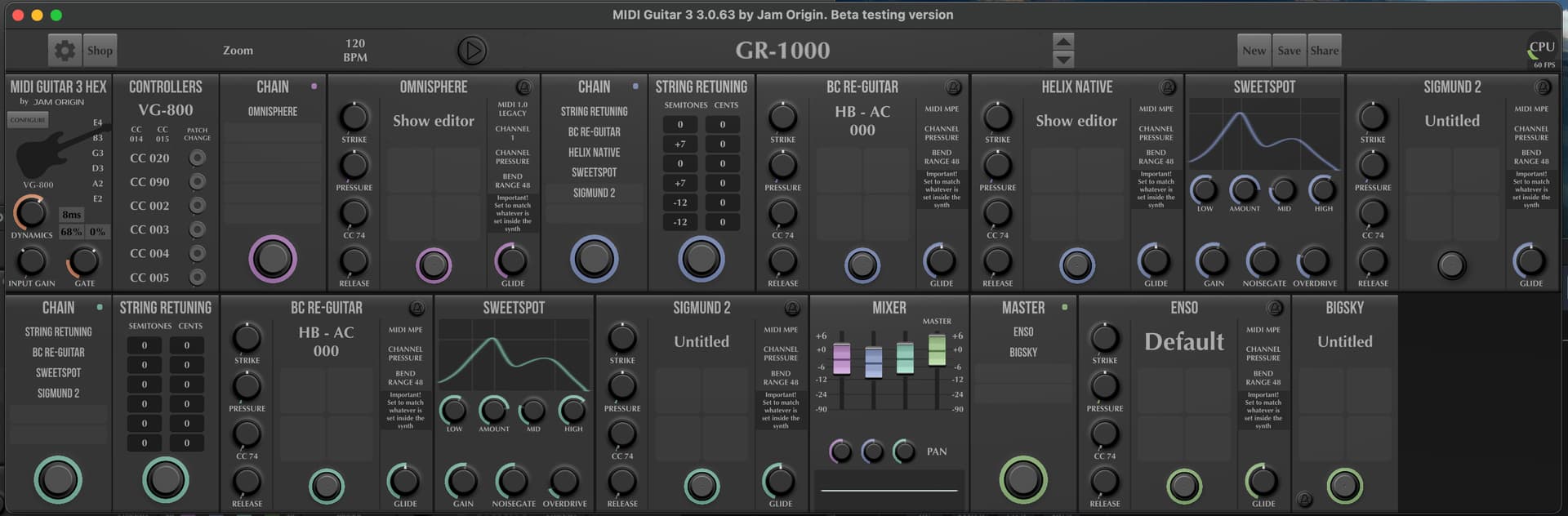Click the bell icon in the Omnisphere header

tap(523, 87)
